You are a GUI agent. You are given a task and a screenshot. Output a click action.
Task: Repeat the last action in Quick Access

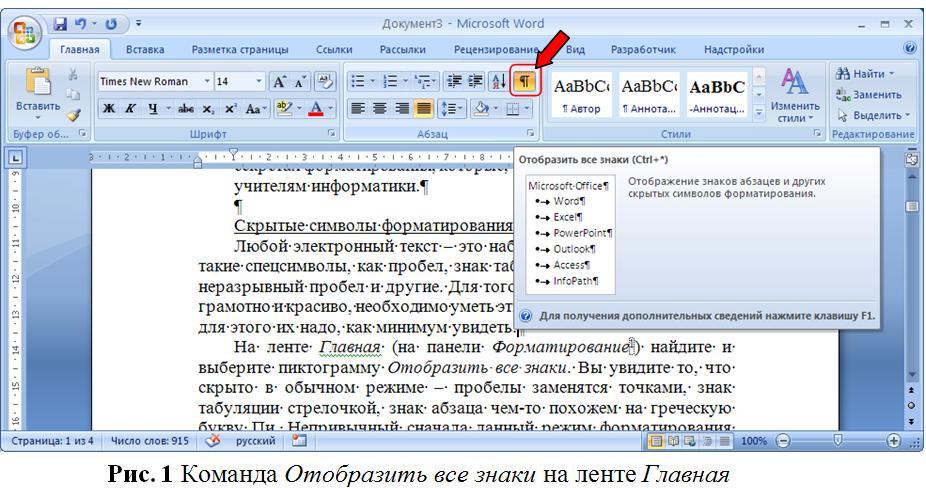[x=111, y=24]
